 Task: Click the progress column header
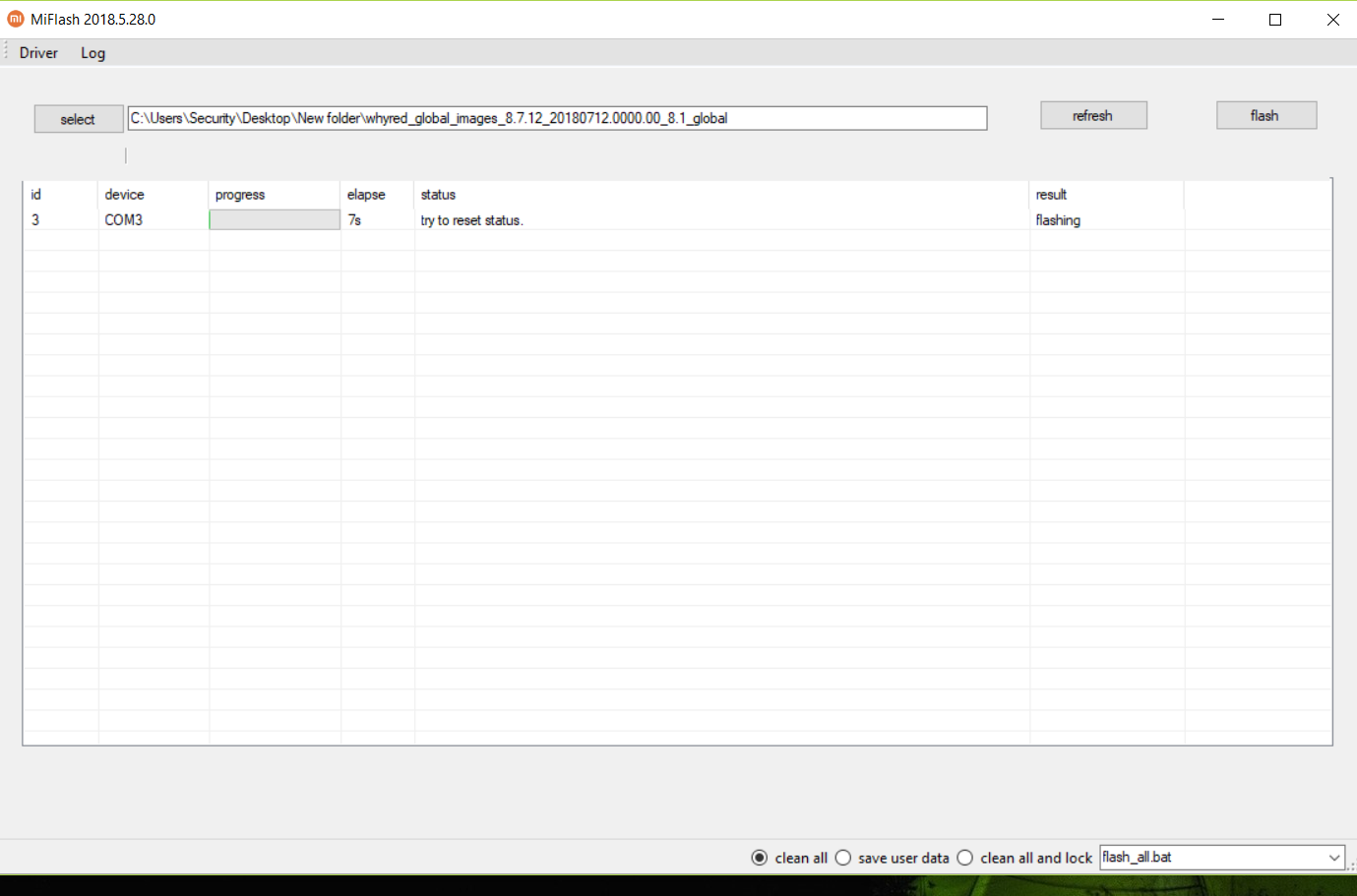[275, 195]
